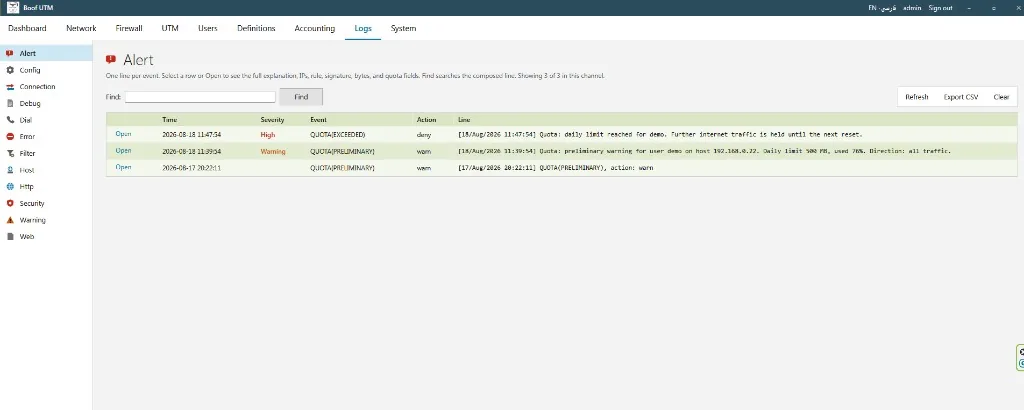
Task: Refresh the alert list
Action: click(x=917, y=97)
